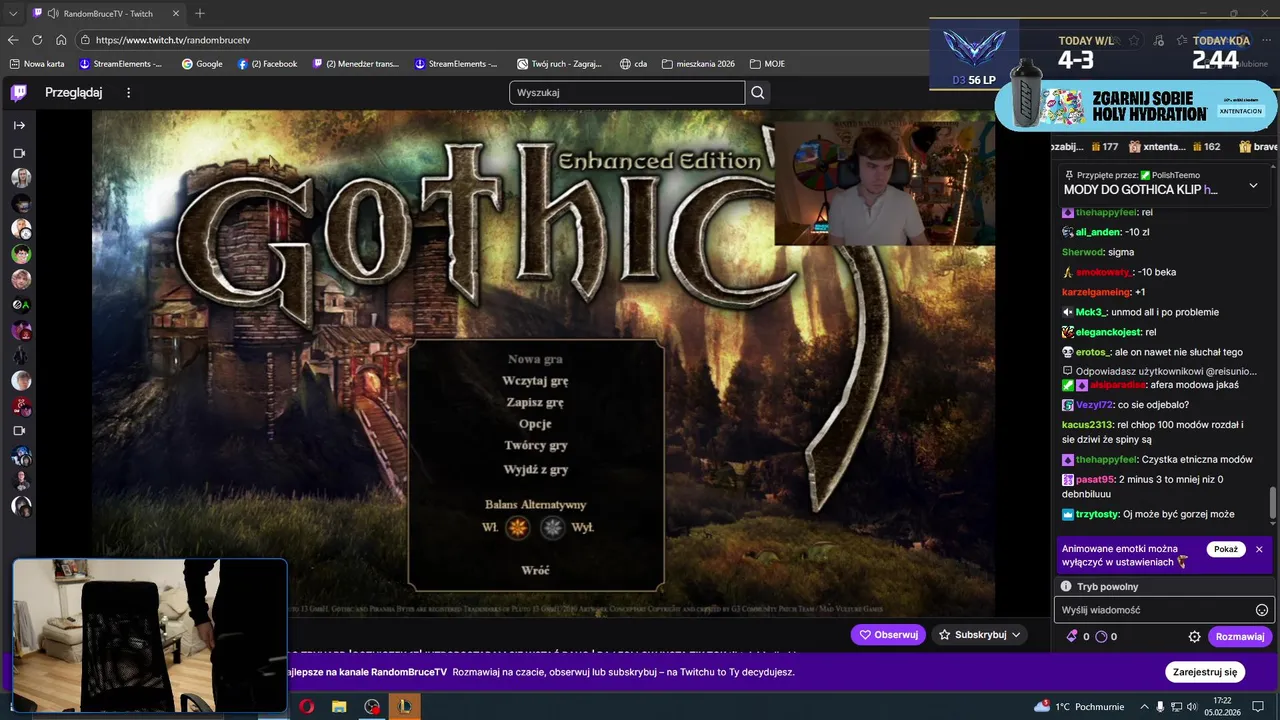Open the Opera icon in taskbar
The width and height of the screenshot is (1280, 720).
pyautogui.click(x=306, y=707)
